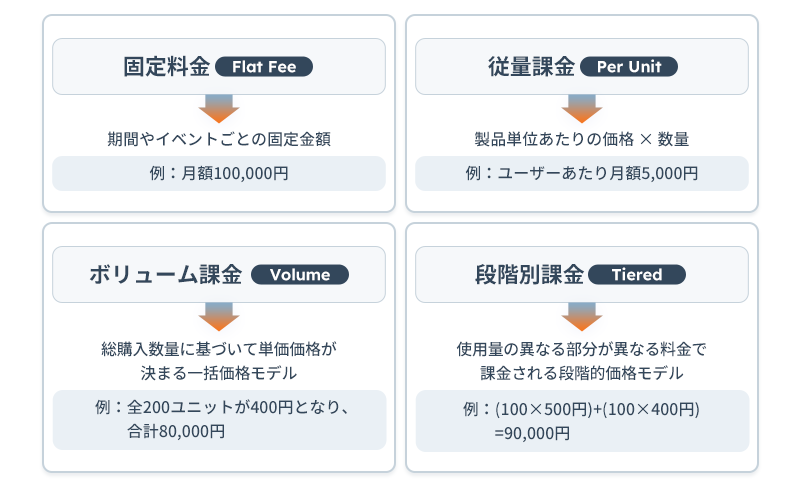The width and height of the screenshot is (800, 490).
Task: Select the ユーザーあたり月額5,000円 example box
Action: tap(581, 173)
